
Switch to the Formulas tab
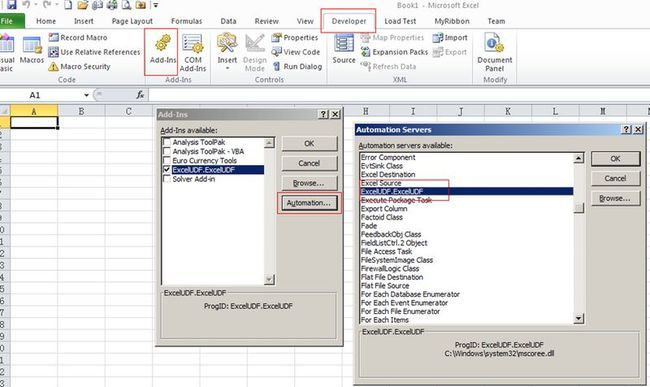tap(186, 21)
